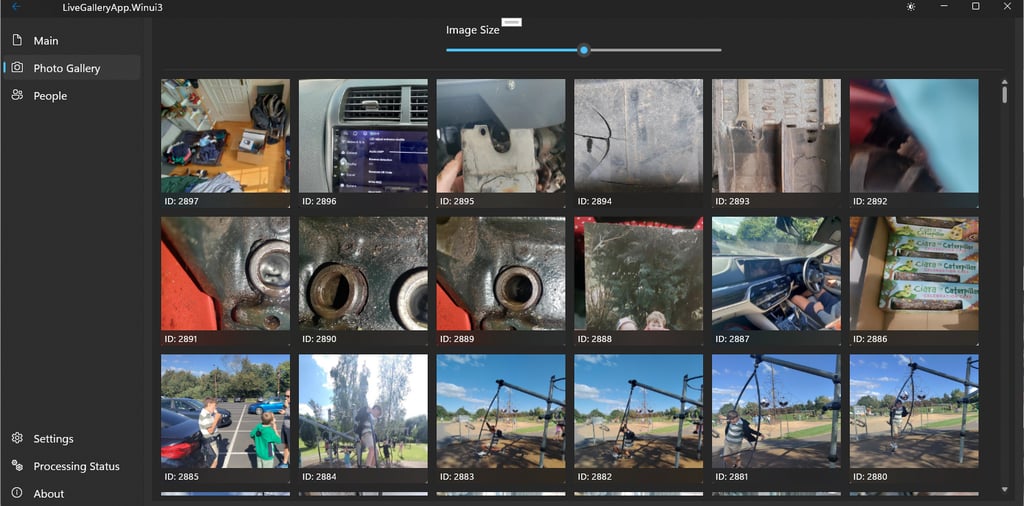The width and height of the screenshot is (1024, 506).
Task: Open the About page label
Action: 49,494
